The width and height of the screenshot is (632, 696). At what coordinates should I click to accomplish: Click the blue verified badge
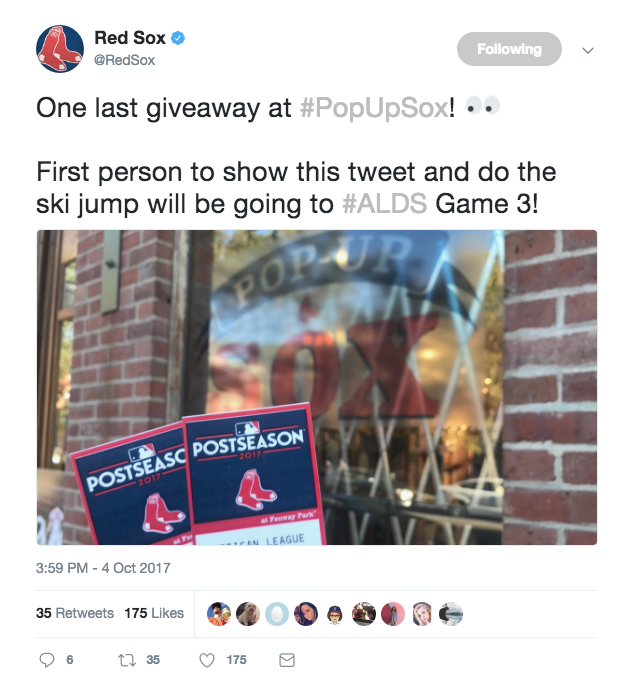pos(178,38)
